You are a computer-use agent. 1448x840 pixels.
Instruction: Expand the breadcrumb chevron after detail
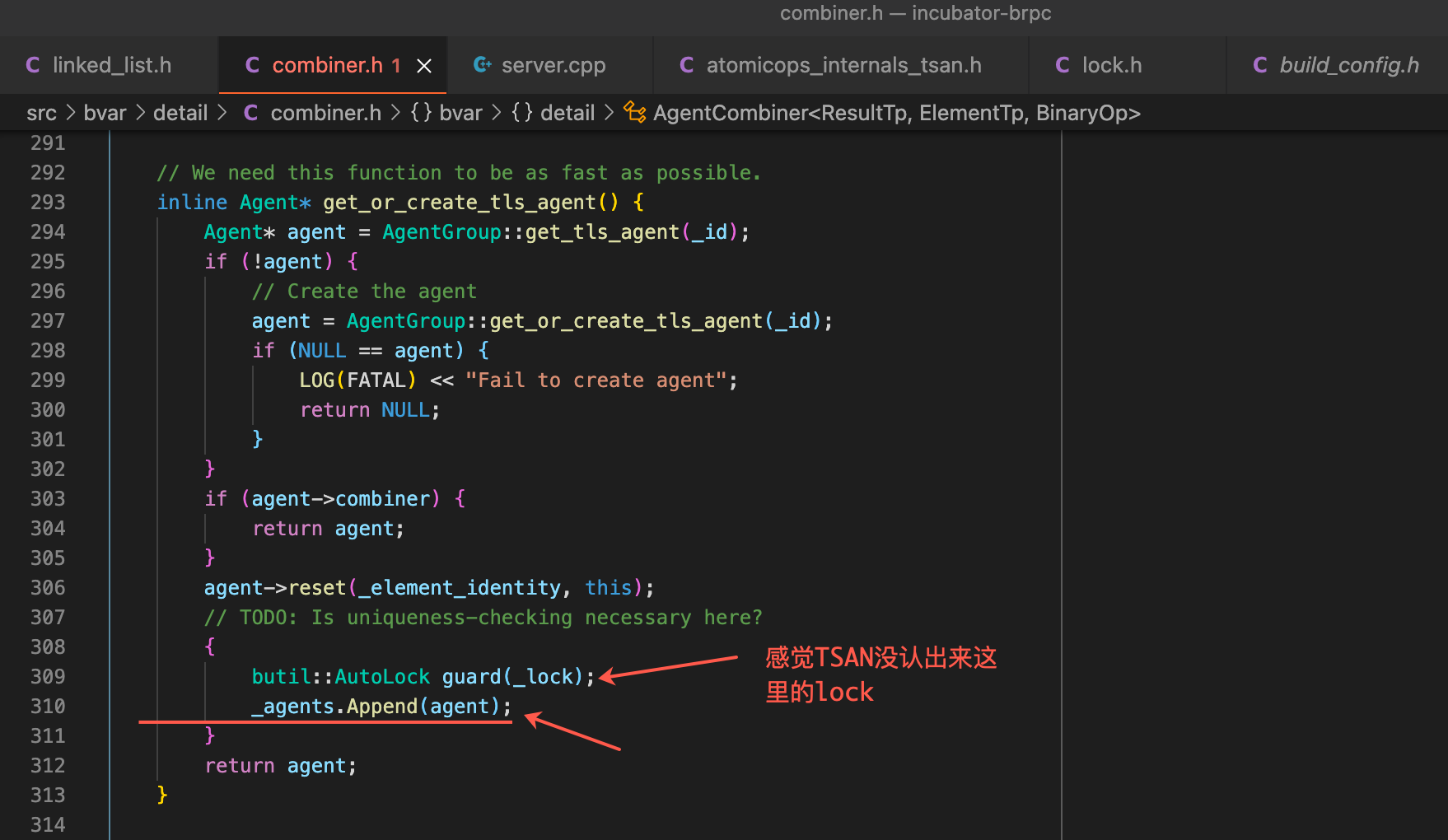222,113
